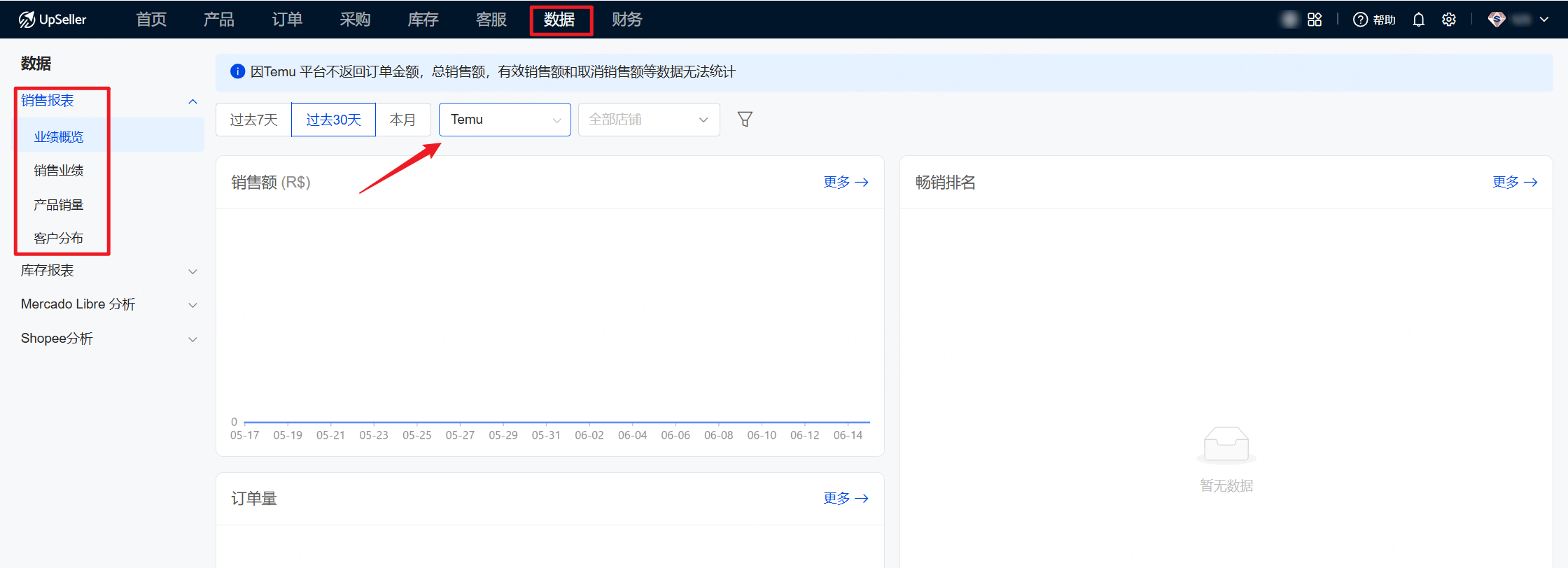1568x568 pixels.
Task: Click the 订单量 card title
Action: tap(254, 499)
